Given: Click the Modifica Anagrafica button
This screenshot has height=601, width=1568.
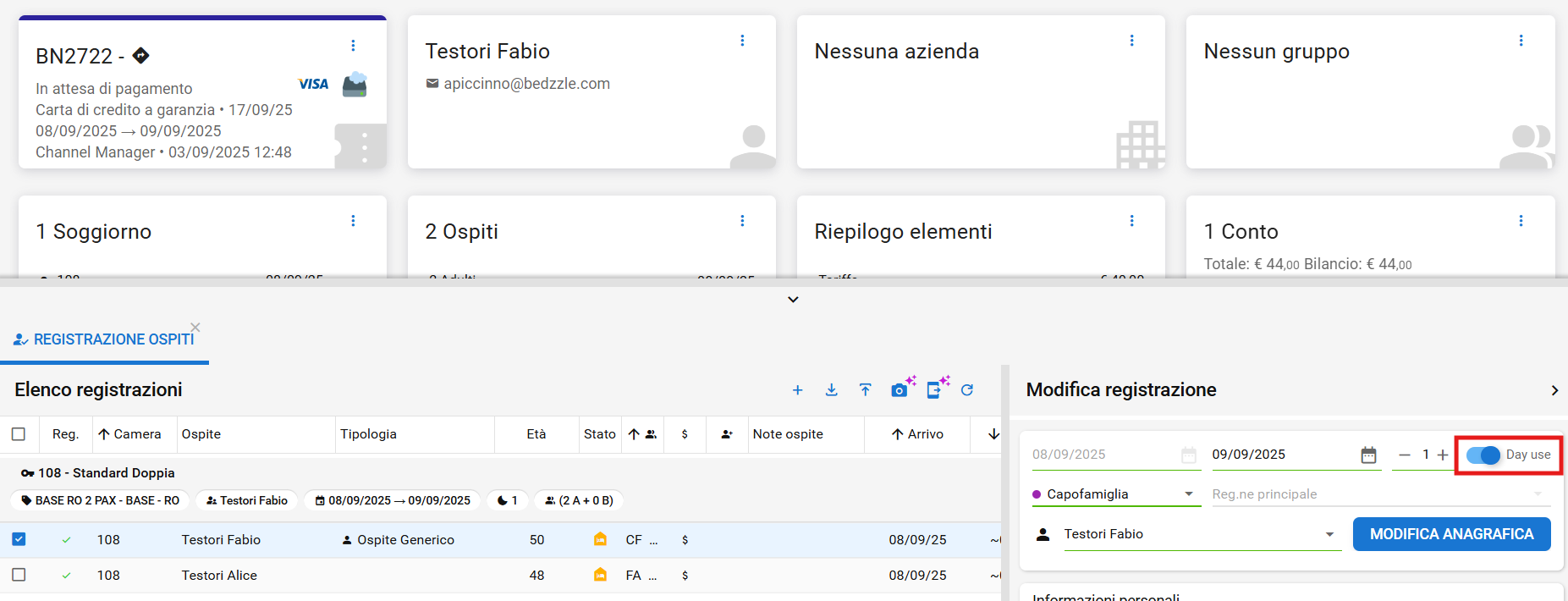Looking at the screenshot, I should (x=1451, y=534).
